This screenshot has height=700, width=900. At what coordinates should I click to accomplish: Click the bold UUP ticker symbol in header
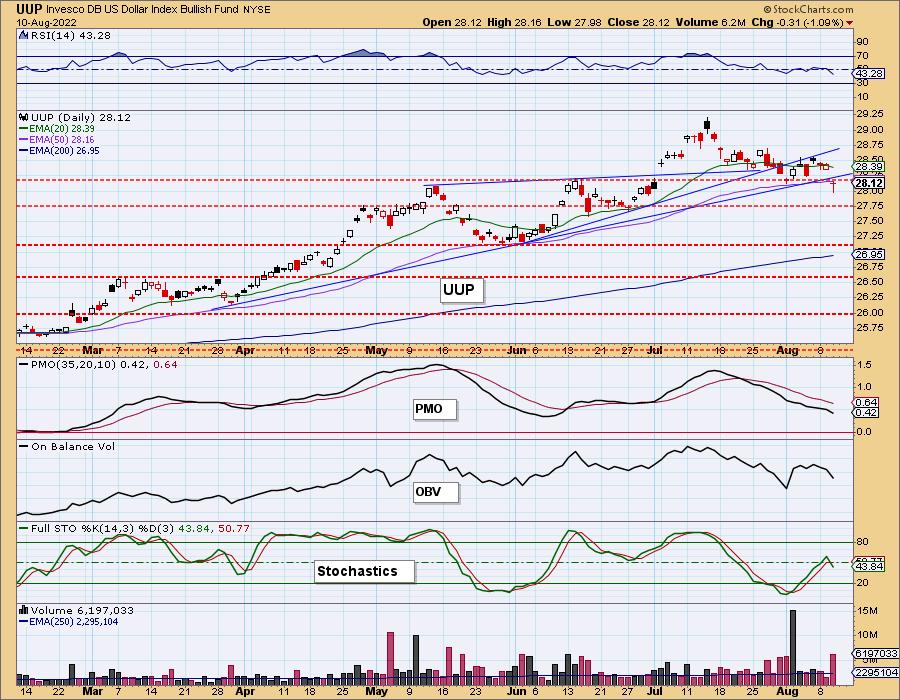pyautogui.click(x=29, y=9)
